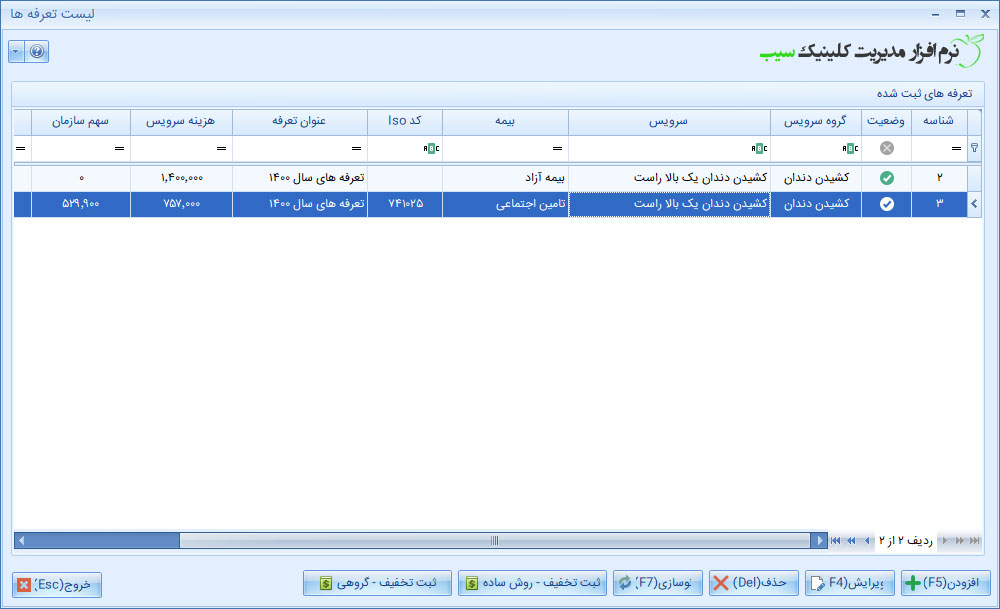Click the green plus Add (F5) icon
The height and width of the screenshot is (609, 1000).
(x=912, y=583)
